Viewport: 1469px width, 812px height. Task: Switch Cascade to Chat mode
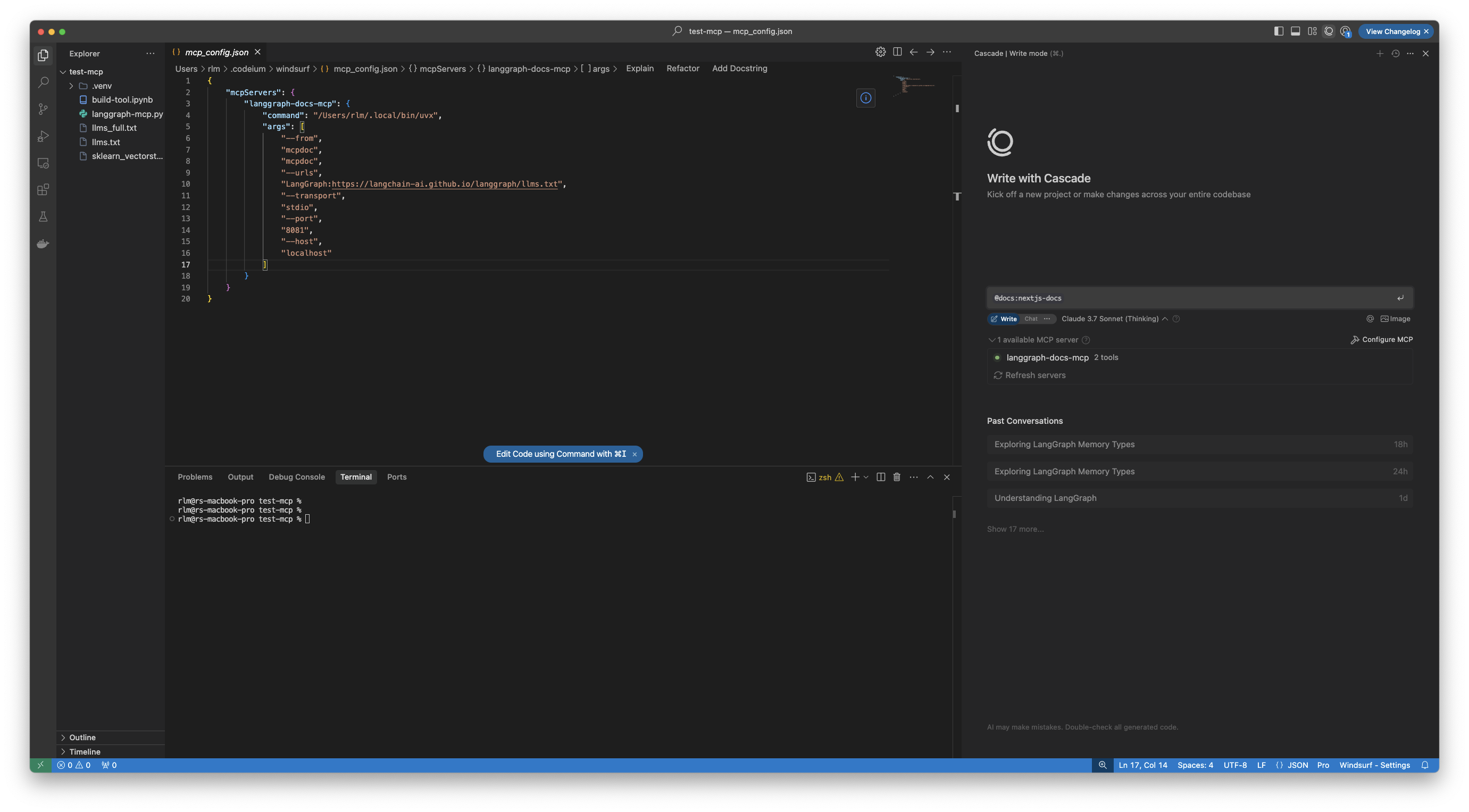point(1031,319)
